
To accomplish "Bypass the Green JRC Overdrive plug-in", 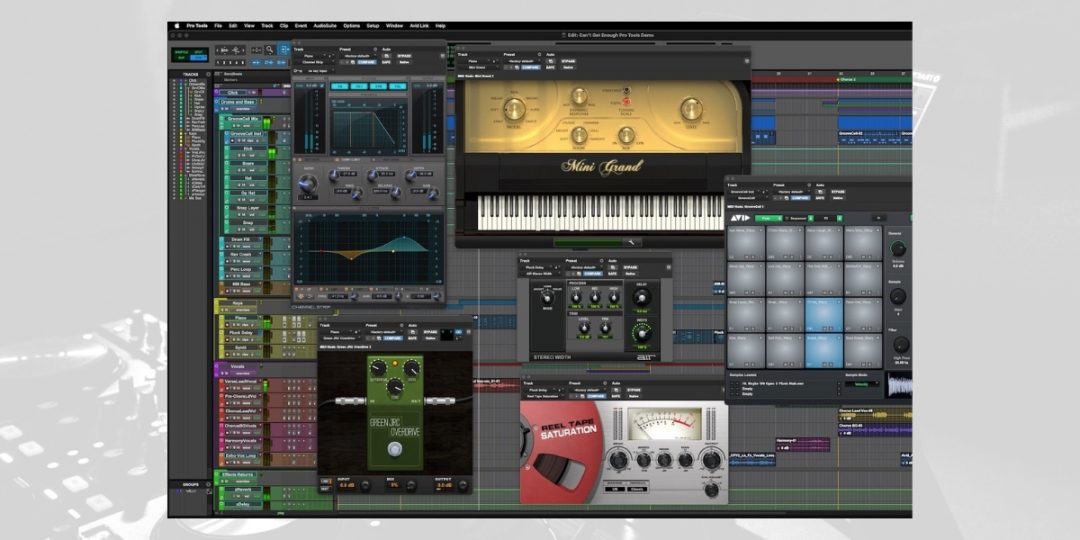I will tap(430, 331).
